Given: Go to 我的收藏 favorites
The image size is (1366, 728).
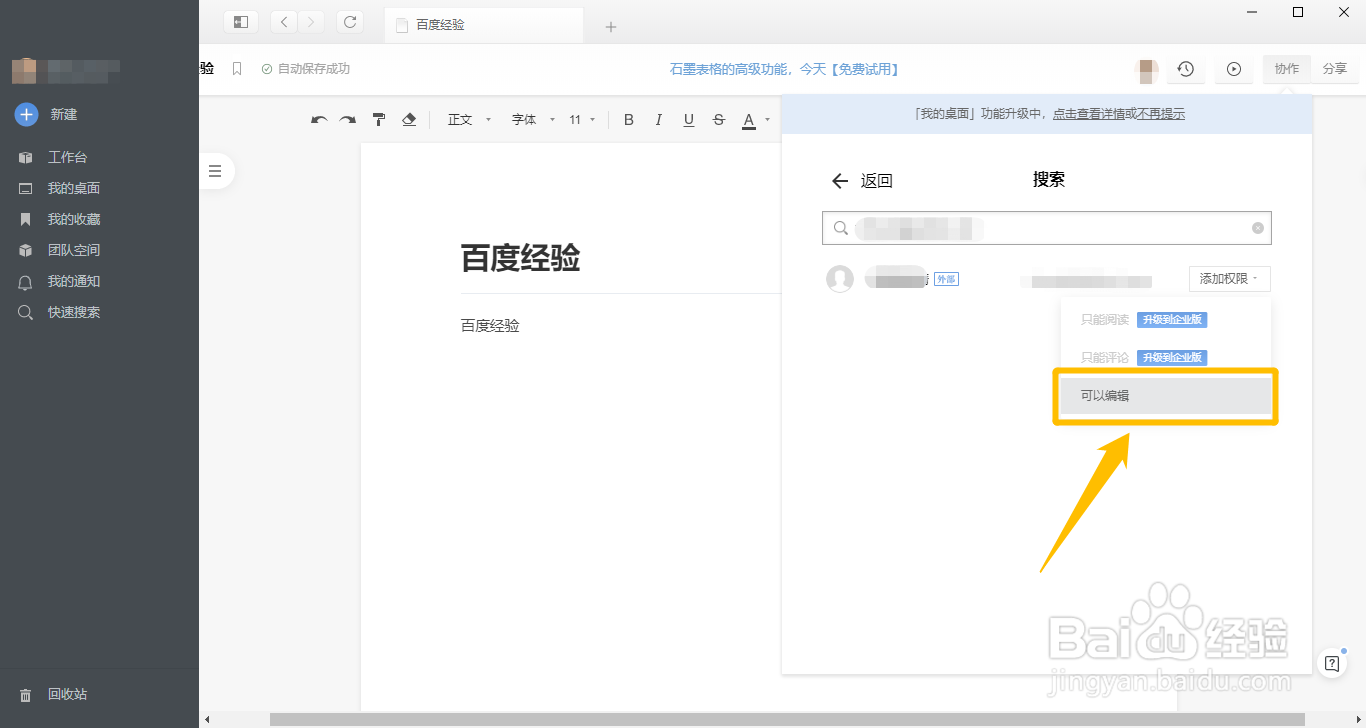Looking at the screenshot, I should pyautogui.click(x=73, y=219).
